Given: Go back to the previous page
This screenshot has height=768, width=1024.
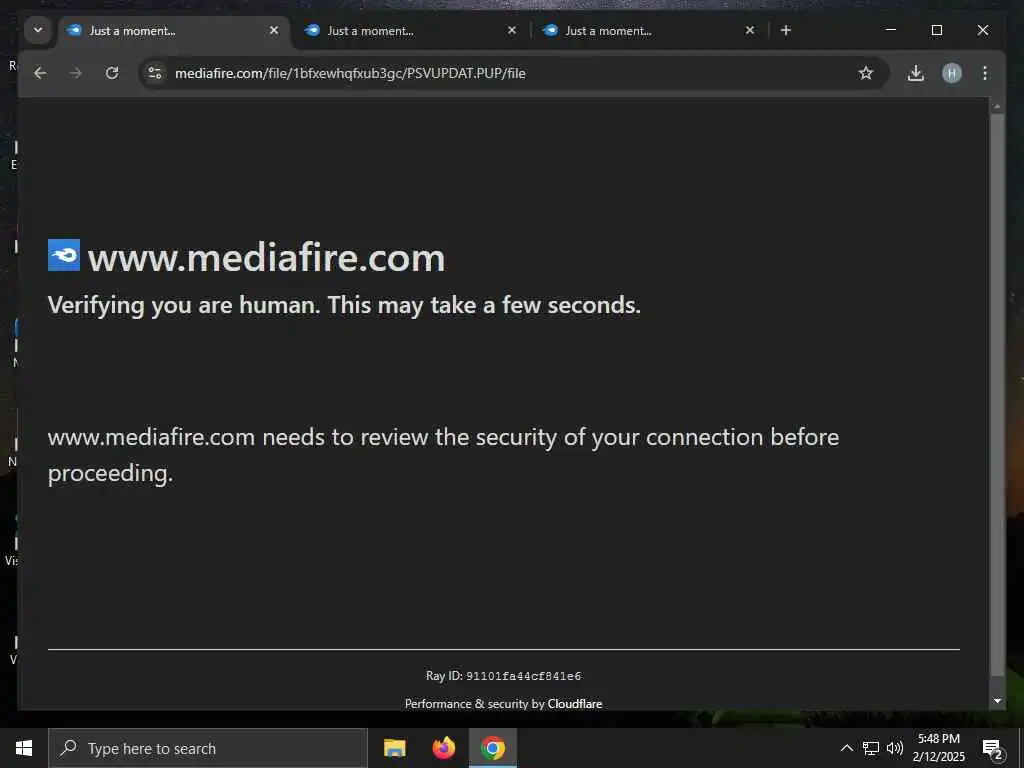Looking at the screenshot, I should click(40, 73).
